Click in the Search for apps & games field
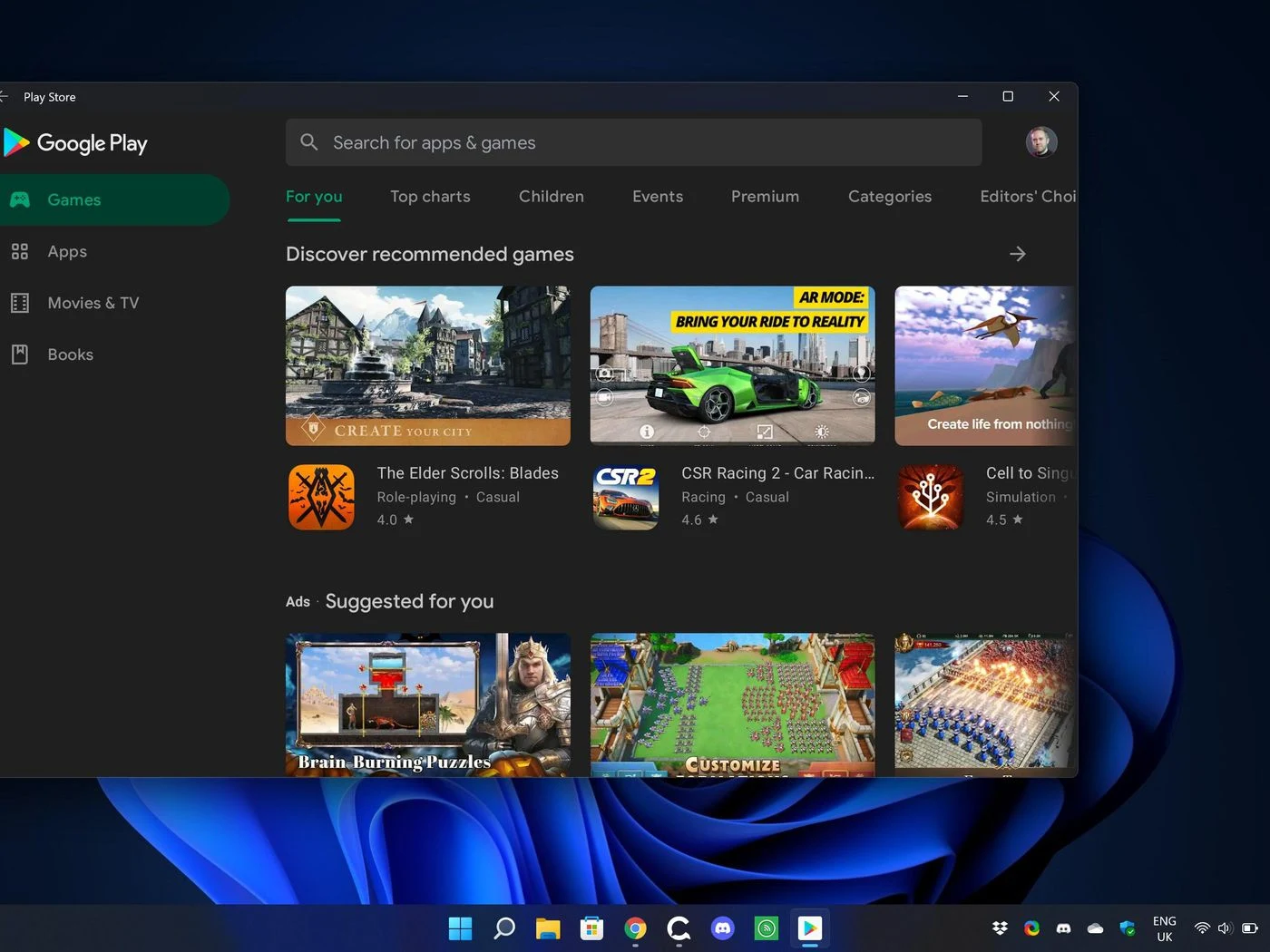This screenshot has height=952, width=1270. click(633, 142)
